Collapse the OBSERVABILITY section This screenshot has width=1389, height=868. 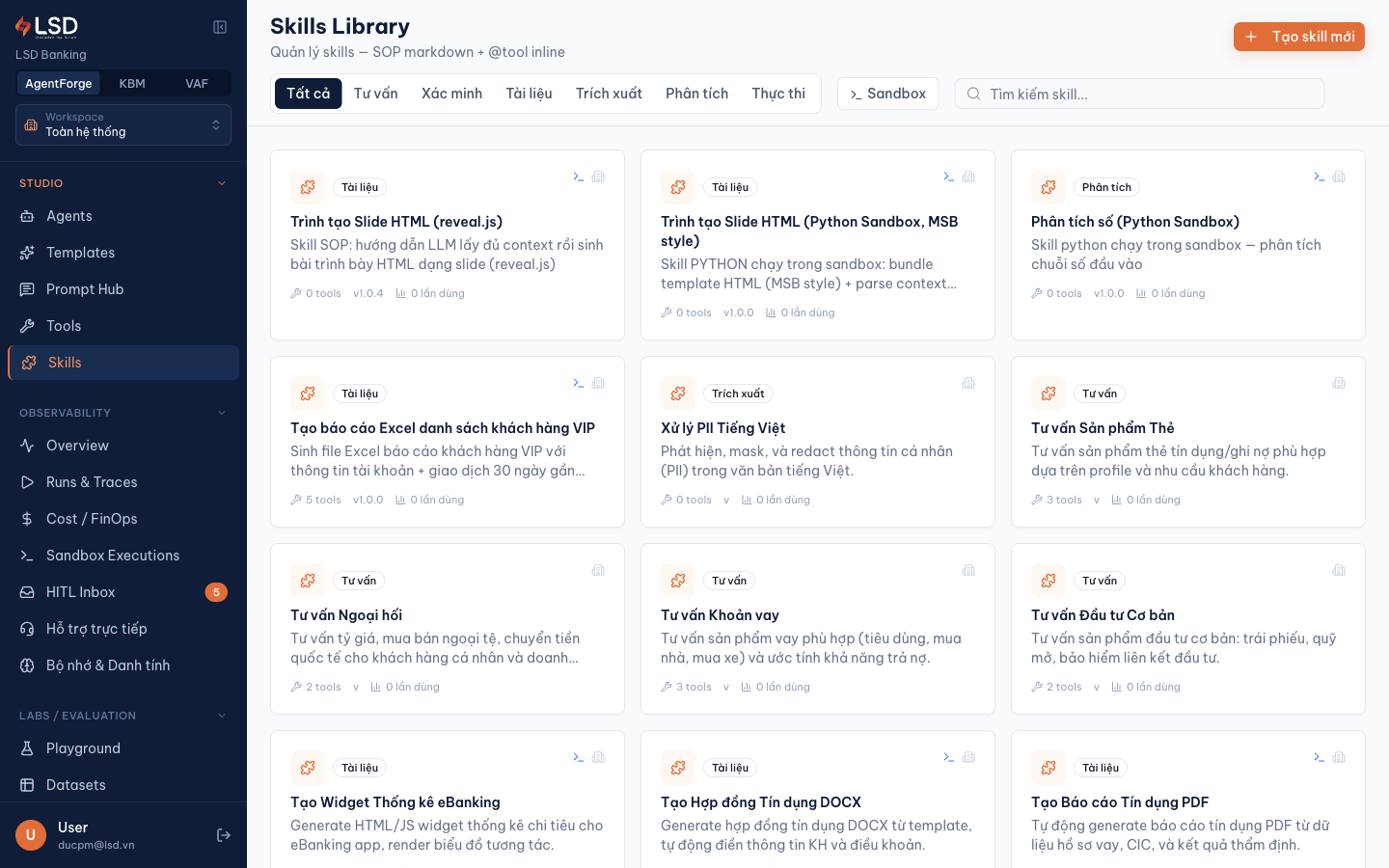click(x=222, y=413)
